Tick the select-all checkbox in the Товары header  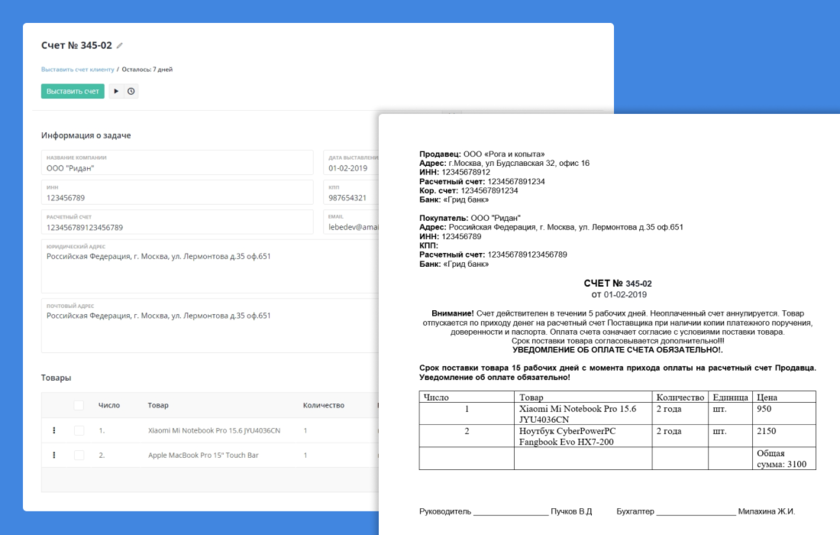(x=80, y=405)
